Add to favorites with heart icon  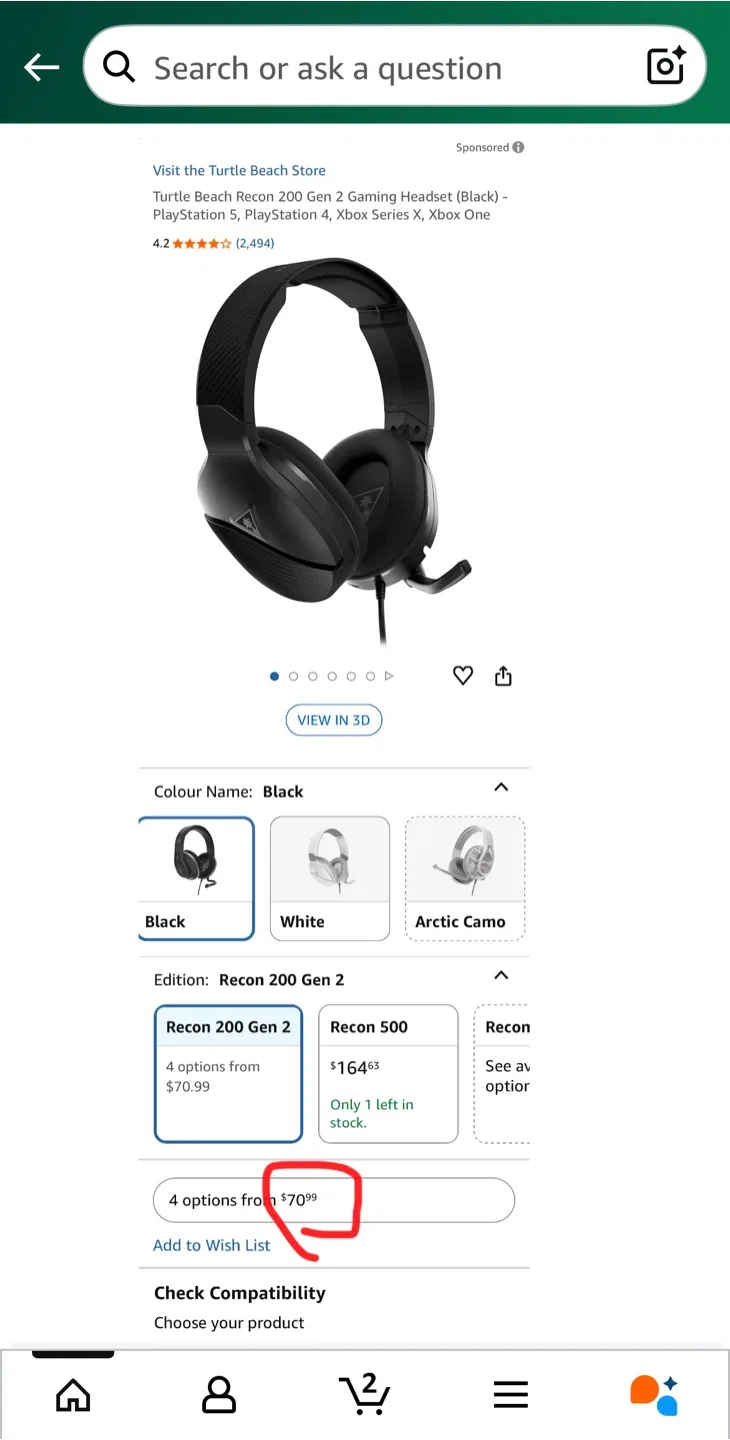[462, 676]
